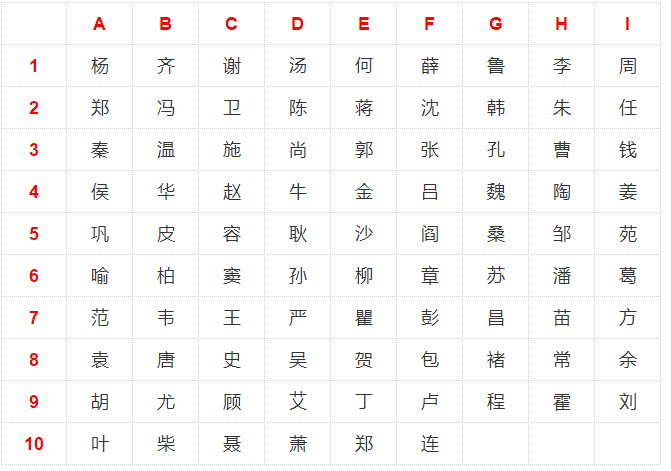Screen dimensions: 671x471
Task: Click the character 褚 in row 8
Action: (496, 360)
